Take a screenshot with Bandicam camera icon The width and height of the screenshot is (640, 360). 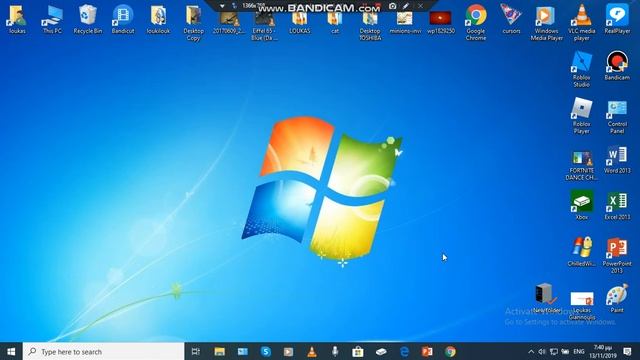point(392,6)
